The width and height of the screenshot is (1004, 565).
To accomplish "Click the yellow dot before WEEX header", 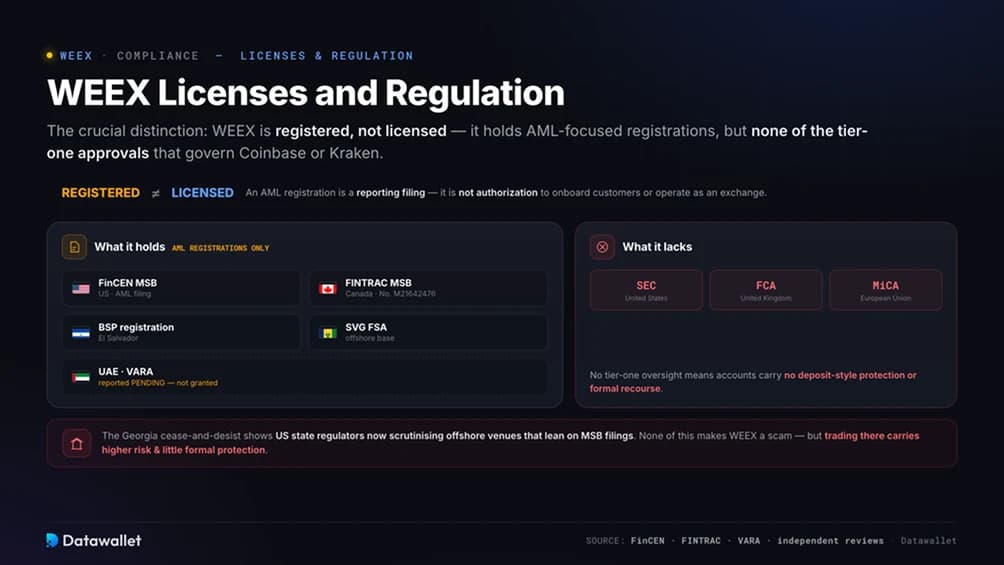I will 49,55.
